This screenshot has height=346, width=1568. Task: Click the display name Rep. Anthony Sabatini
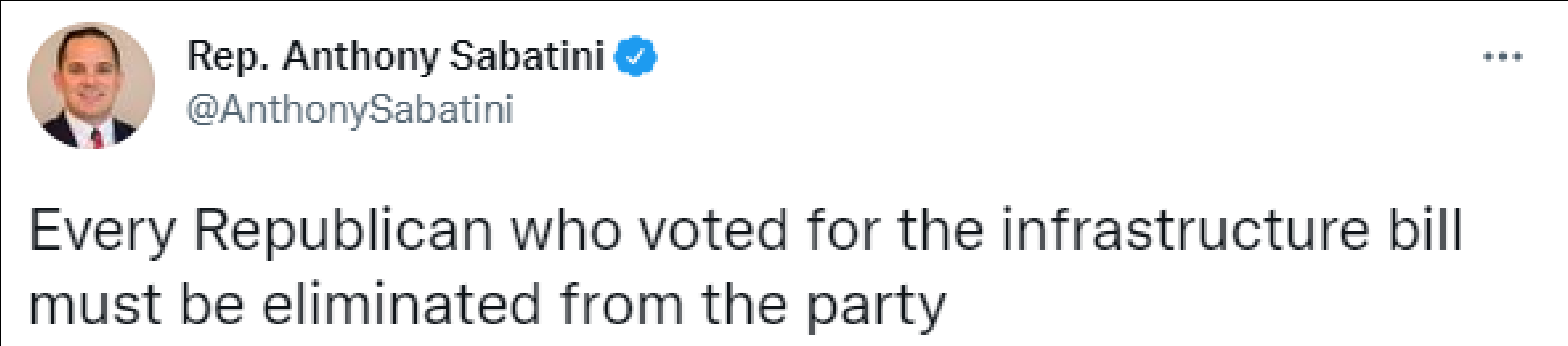(x=396, y=57)
